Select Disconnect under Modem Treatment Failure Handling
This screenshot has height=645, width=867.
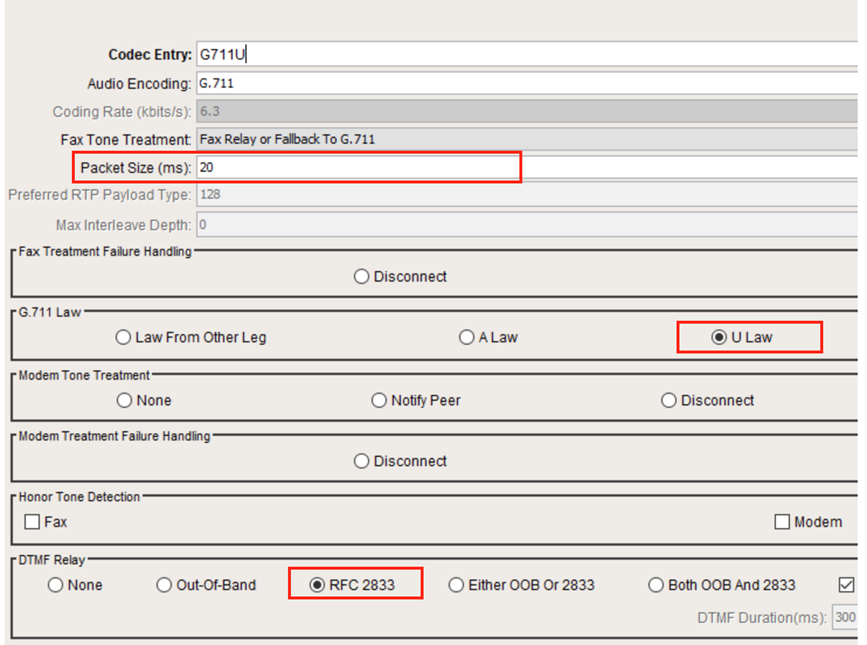tap(362, 462)
